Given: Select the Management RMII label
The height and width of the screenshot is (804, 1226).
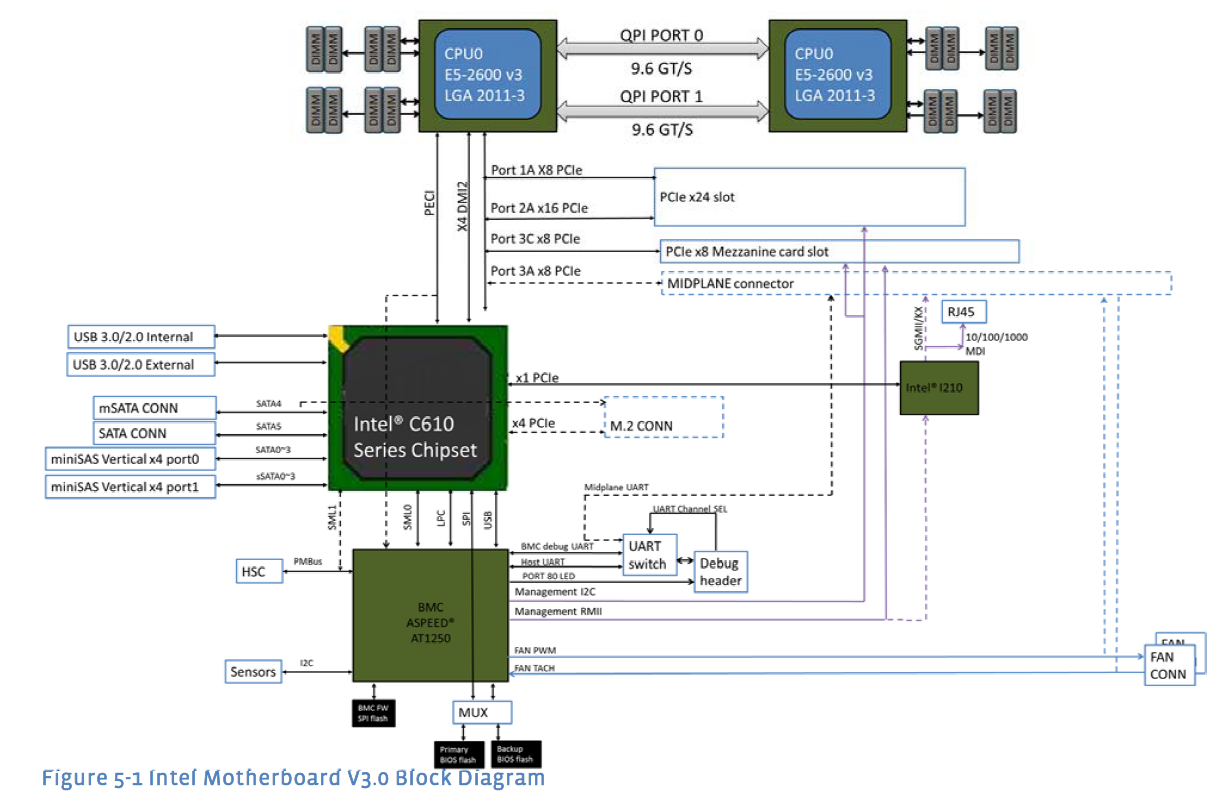Looking at the screenshot, I should pyautogui.click(x=558, y=611).
